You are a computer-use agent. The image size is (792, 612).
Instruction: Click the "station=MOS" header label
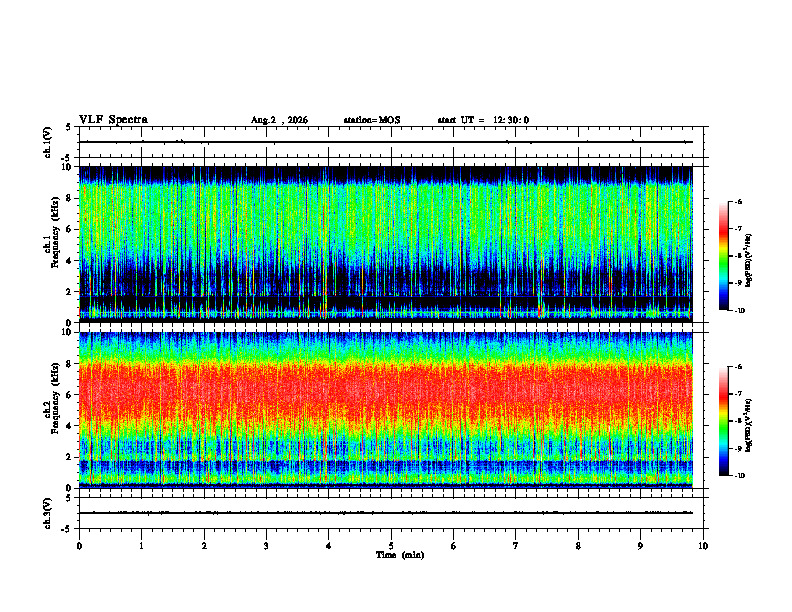point(372,120)
